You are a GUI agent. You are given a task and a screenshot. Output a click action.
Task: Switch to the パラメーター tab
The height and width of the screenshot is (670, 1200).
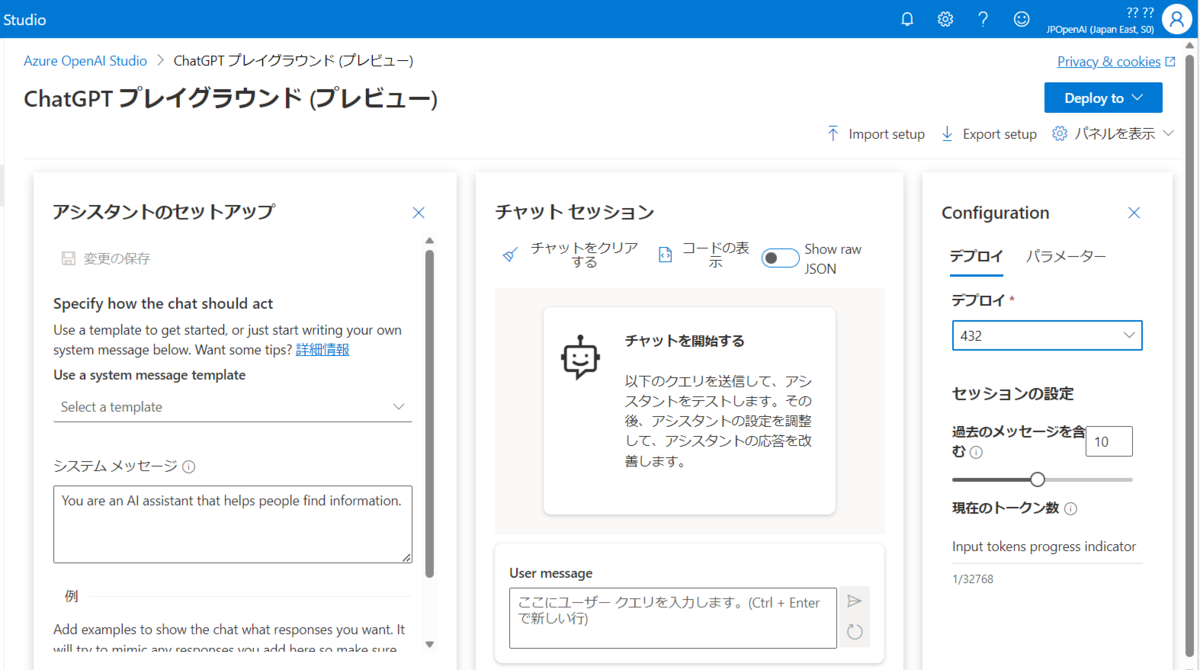click(1066, 256)
